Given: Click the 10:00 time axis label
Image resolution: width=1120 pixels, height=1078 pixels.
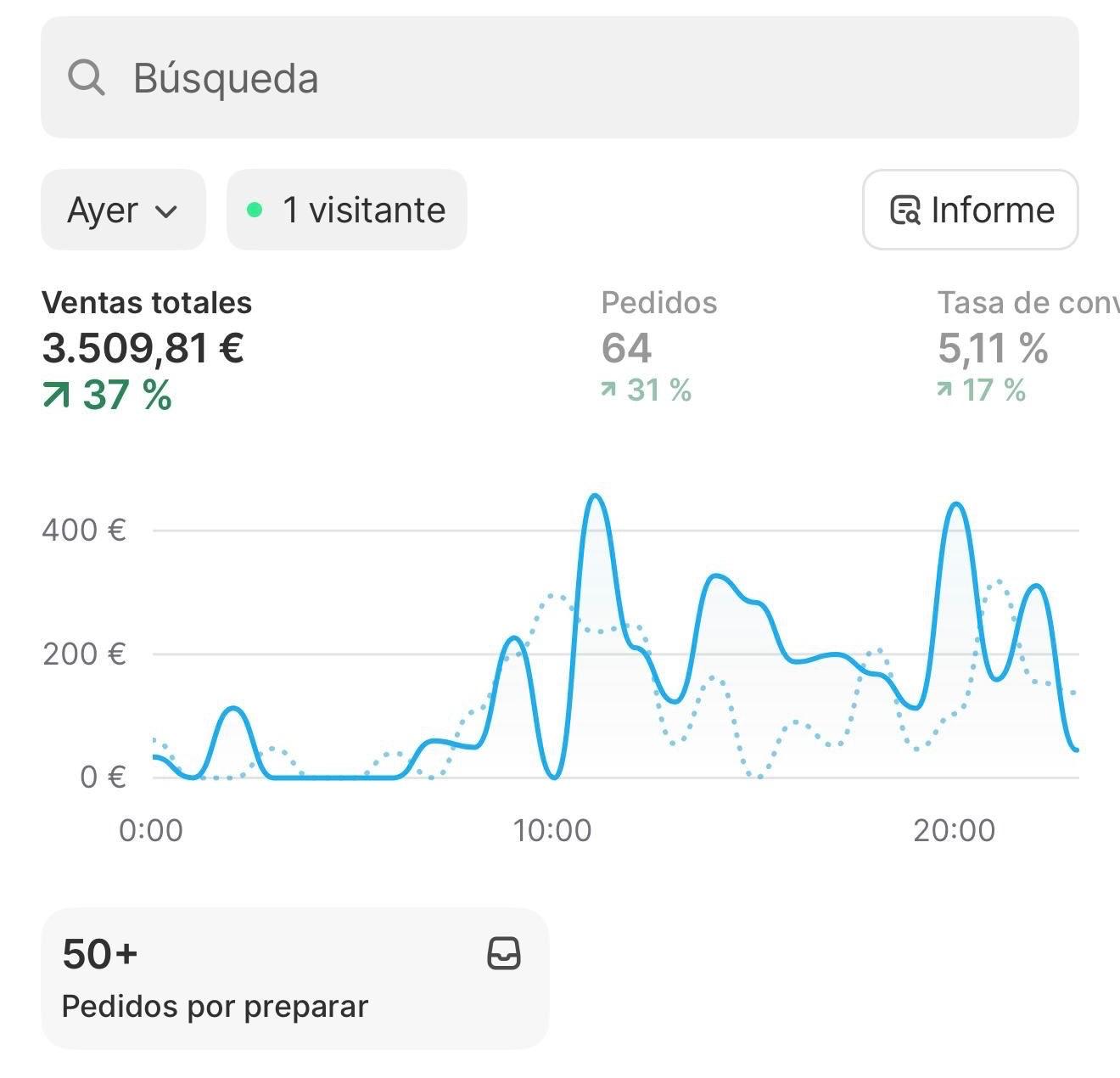Looking at the screenshot, I should point(552,830).
